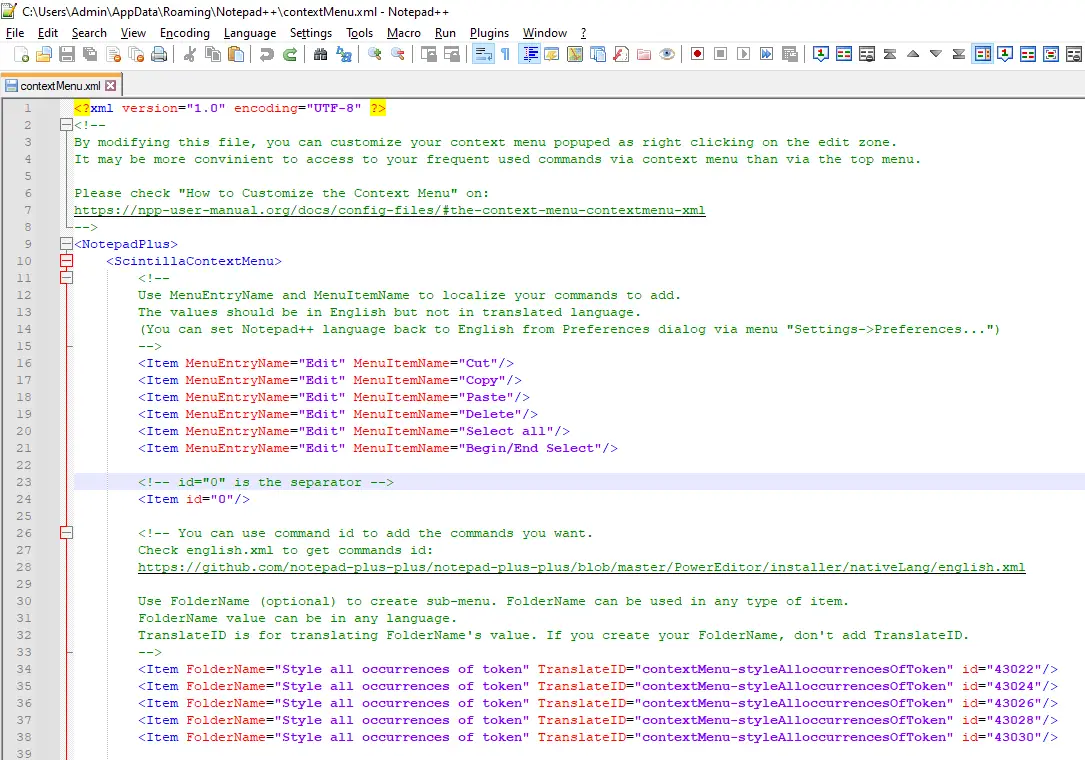Toggle synchronize horizontal scrolling button
Viewport: 1085px width, 760px height.
(452, 54)
